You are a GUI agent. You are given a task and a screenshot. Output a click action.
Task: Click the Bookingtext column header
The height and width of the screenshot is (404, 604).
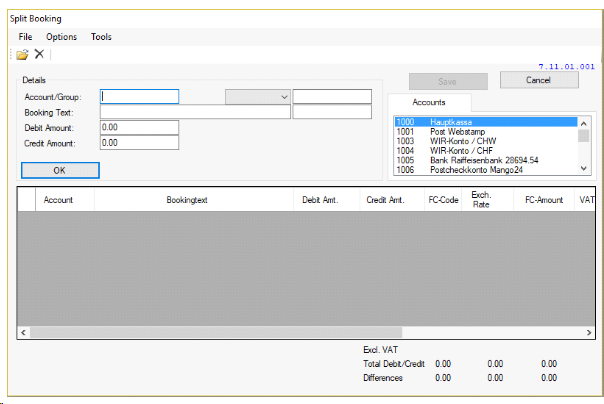[x=194, y=199]
